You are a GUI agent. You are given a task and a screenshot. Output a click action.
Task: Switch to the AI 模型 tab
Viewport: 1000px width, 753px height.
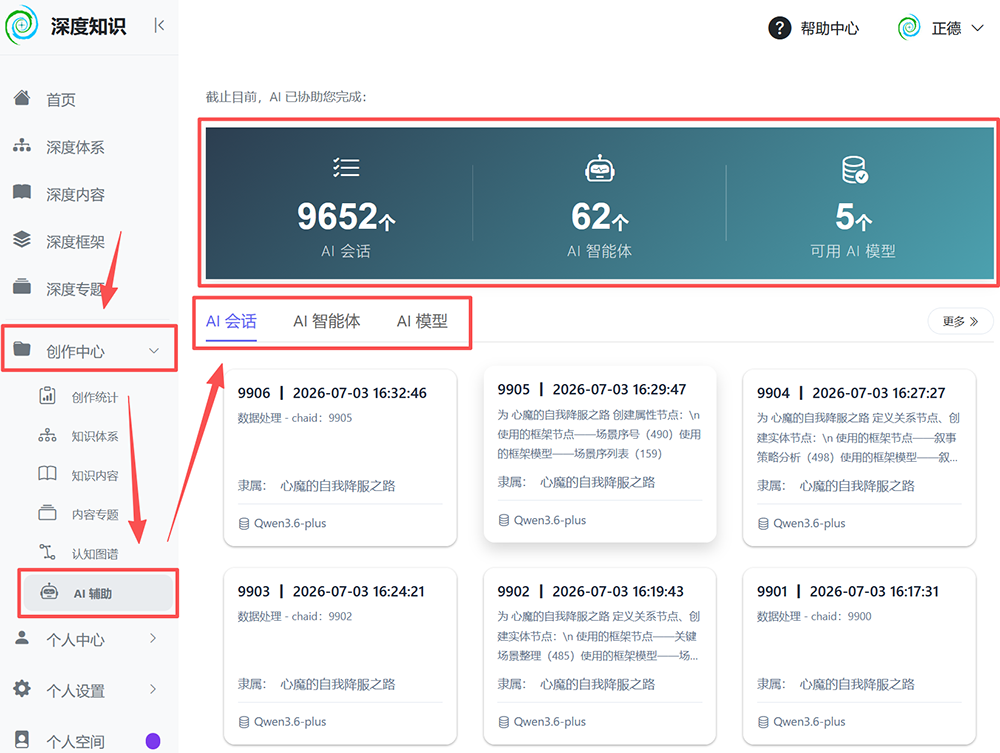tap(422, 321)
